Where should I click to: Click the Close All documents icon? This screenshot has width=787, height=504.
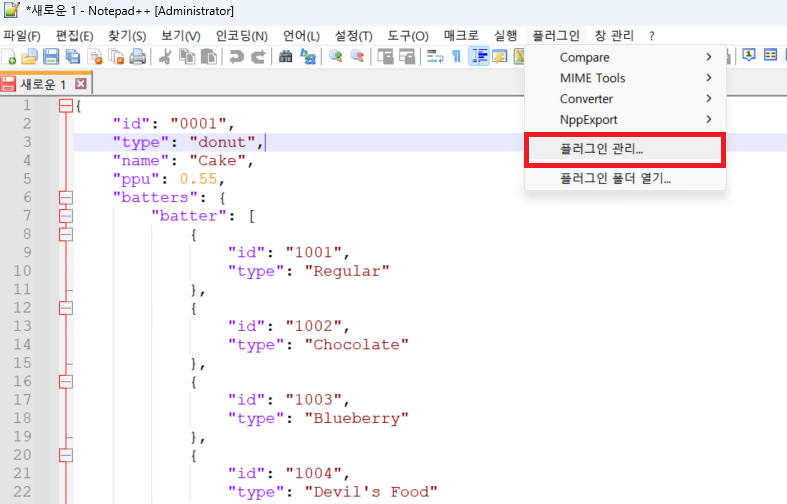[116, 56]
